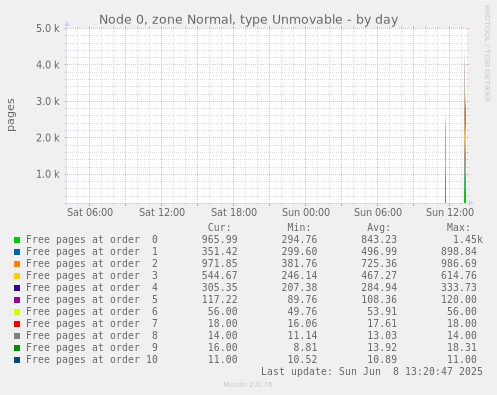Click 'Free pages at order 2' label

pos(92,264)
